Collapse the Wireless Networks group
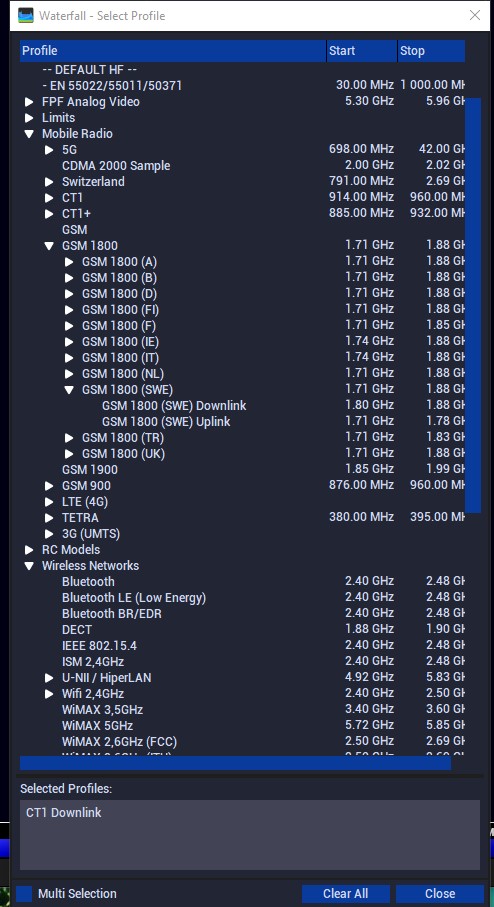The image size is (494, 907). click(29, 566)
